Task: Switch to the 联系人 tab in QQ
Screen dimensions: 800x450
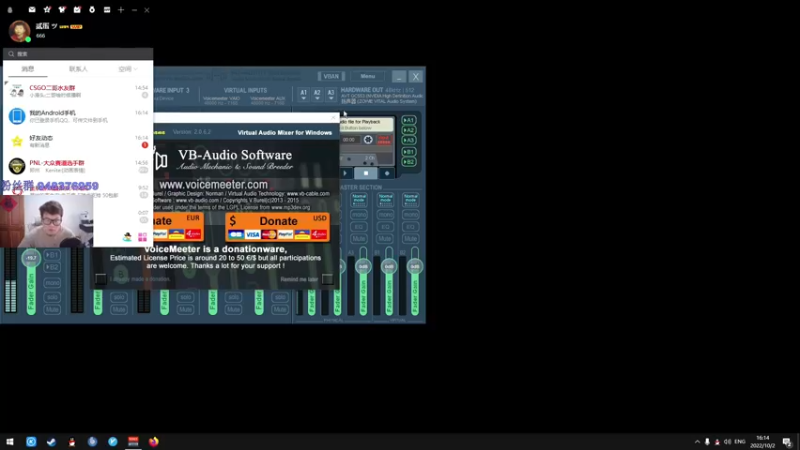Action: point(78,69)
